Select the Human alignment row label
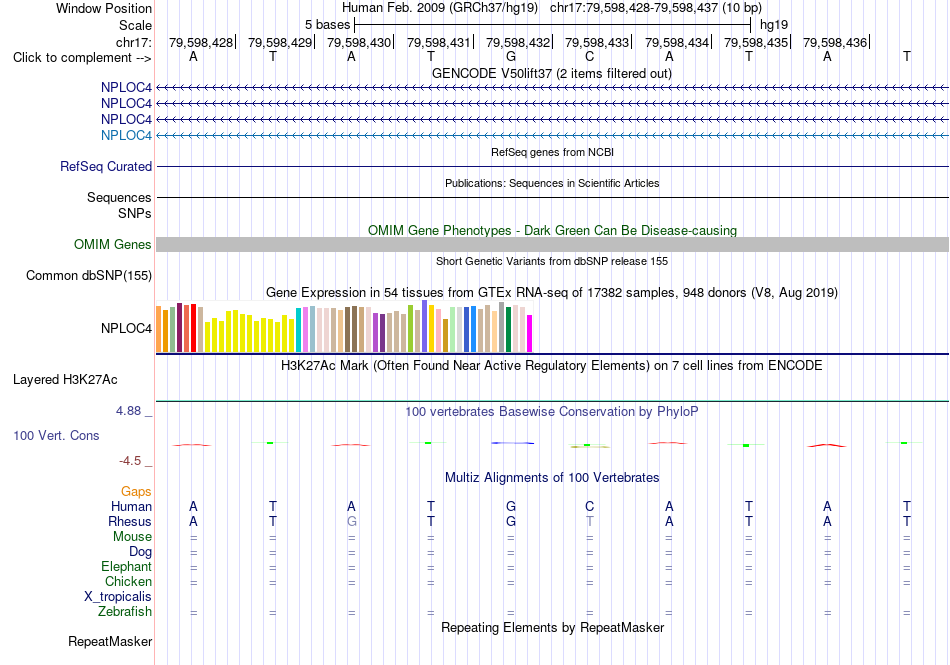950x665 pixels. click(131, 506)
